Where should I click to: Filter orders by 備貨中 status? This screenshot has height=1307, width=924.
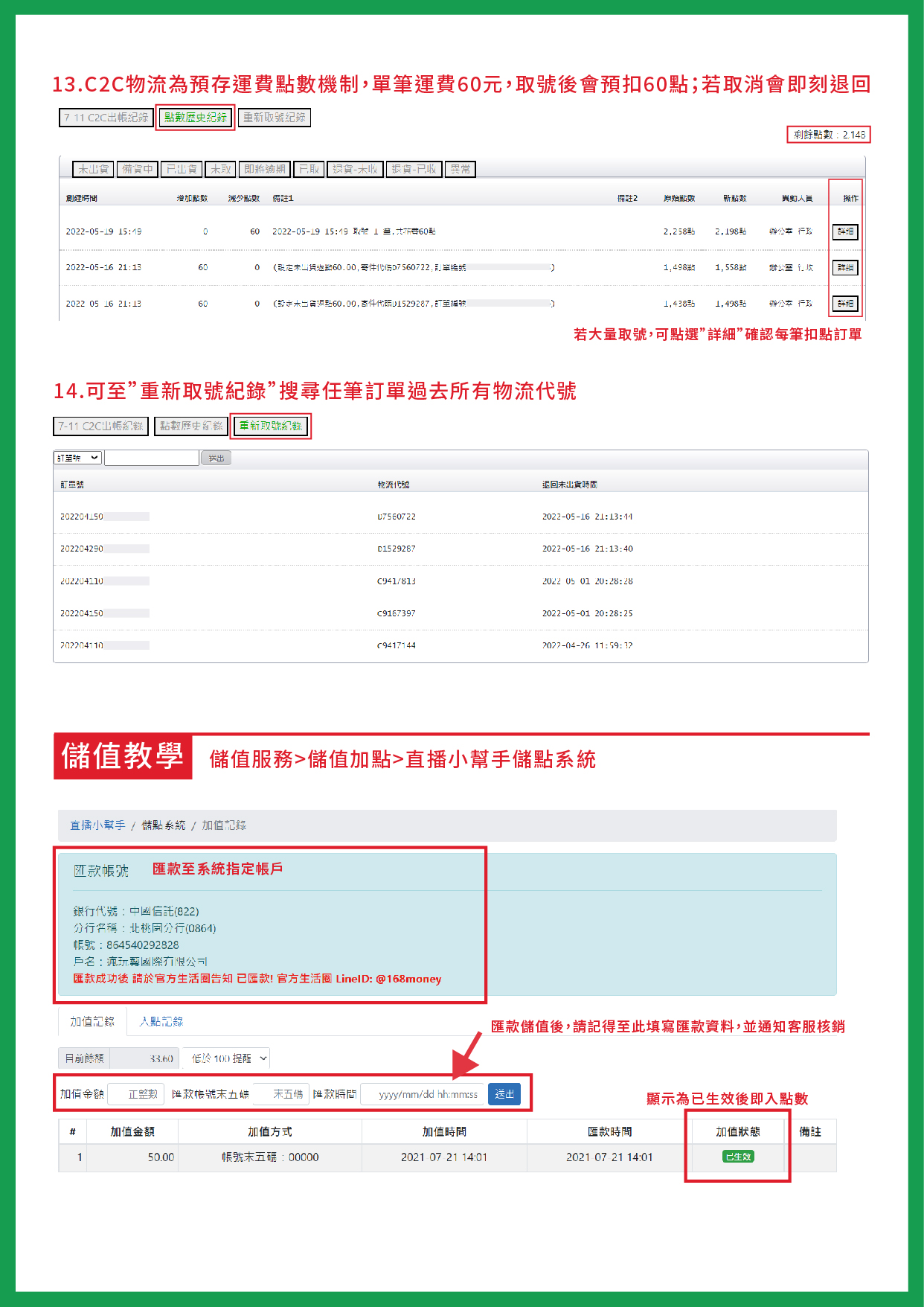pyautogui.click(x=138, y=170)
